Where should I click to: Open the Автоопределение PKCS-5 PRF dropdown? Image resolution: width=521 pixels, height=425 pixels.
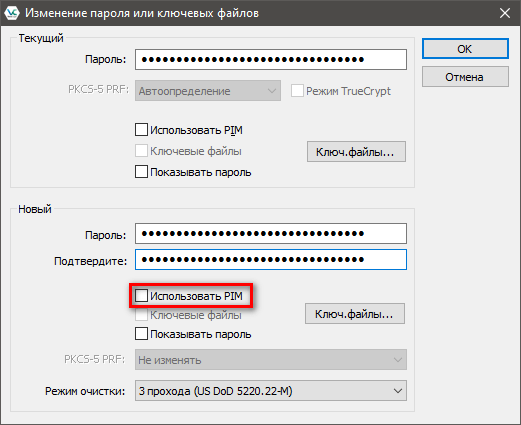(x=208, y=91)
